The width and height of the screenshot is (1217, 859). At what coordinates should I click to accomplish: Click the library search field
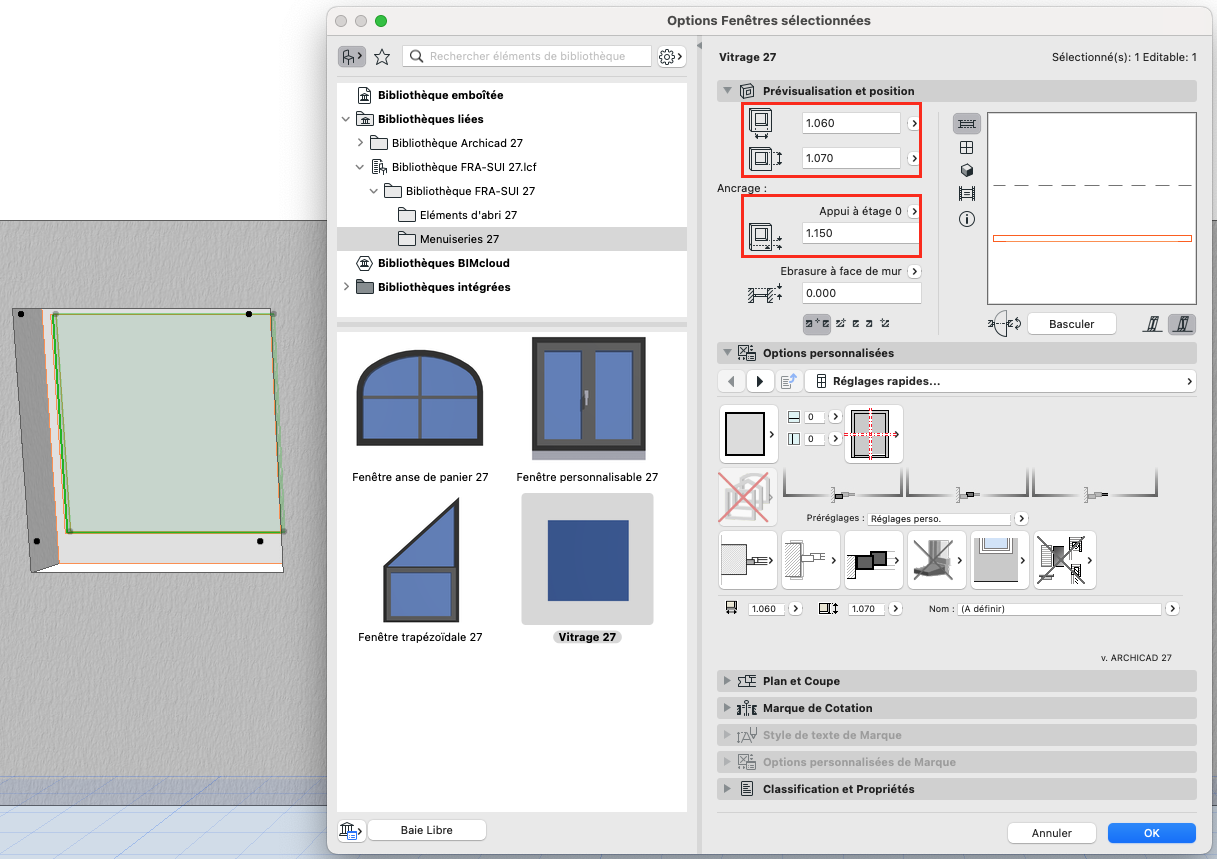527,57
